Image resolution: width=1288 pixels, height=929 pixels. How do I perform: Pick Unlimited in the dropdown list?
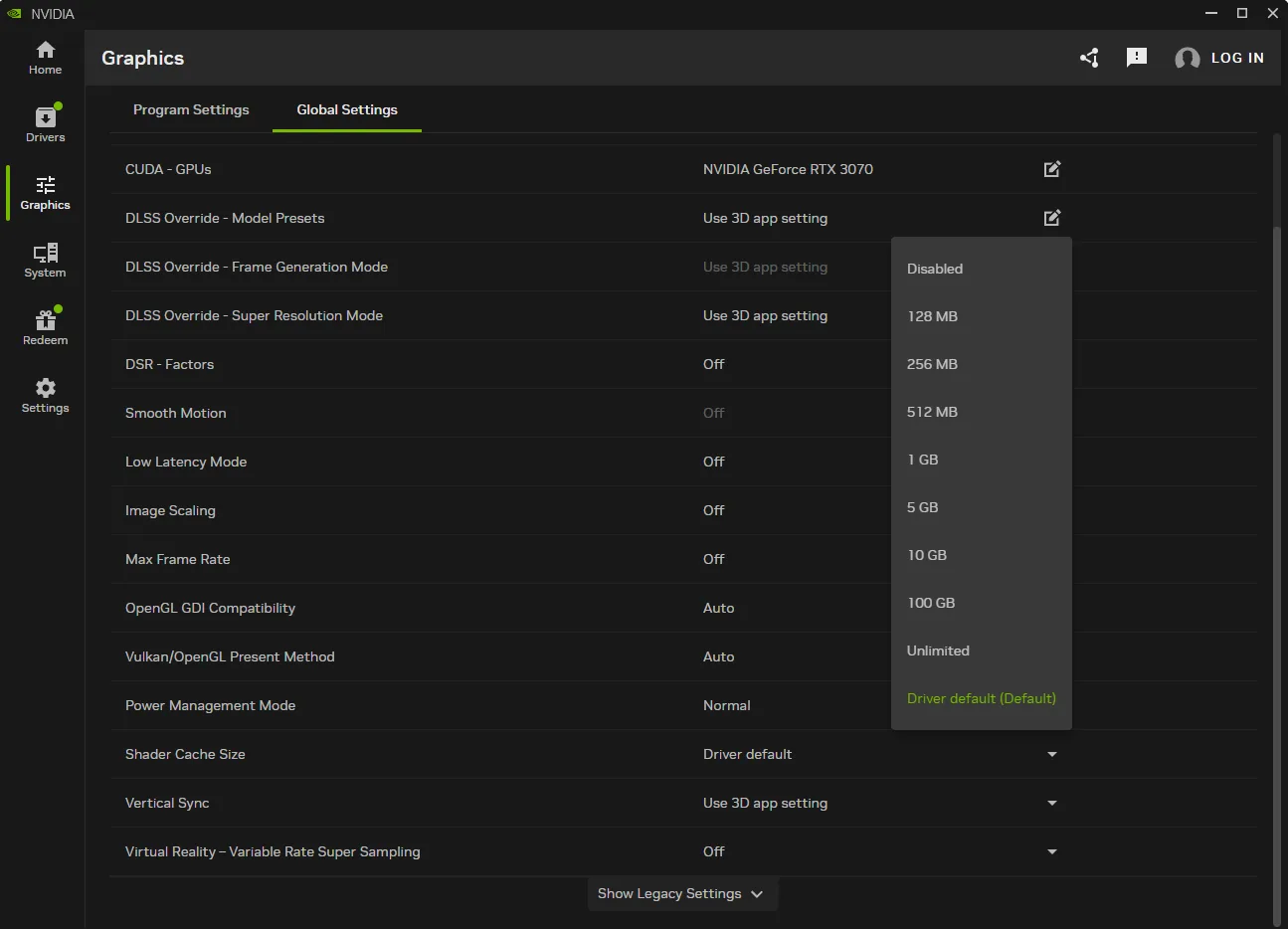click(x=938, y=650)
